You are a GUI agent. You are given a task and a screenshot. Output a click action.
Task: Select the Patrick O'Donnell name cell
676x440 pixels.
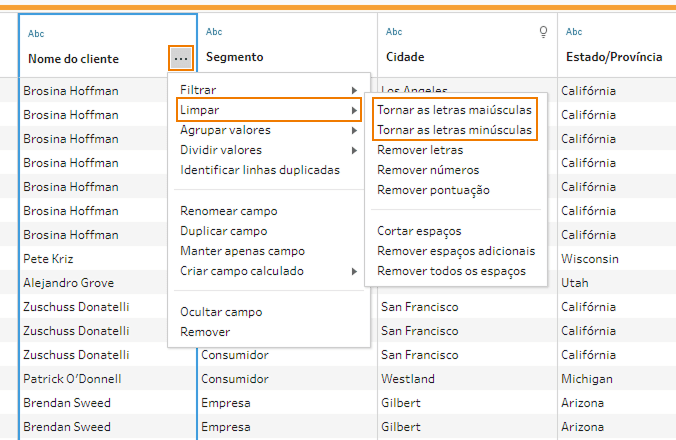[x=72, y=379]
